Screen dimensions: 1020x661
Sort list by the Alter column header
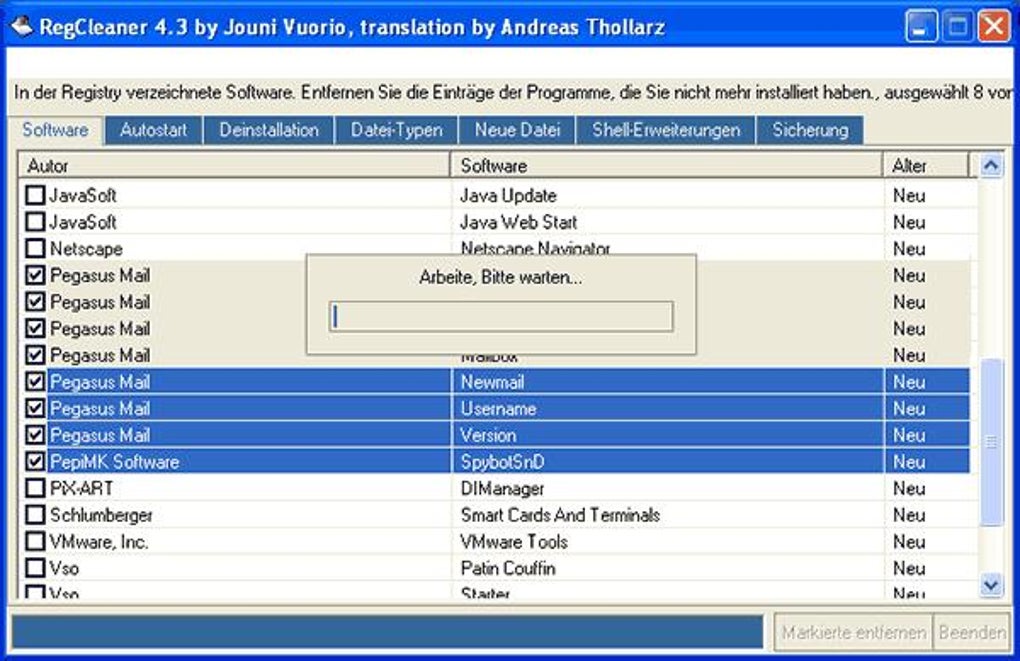coord(926,165)
